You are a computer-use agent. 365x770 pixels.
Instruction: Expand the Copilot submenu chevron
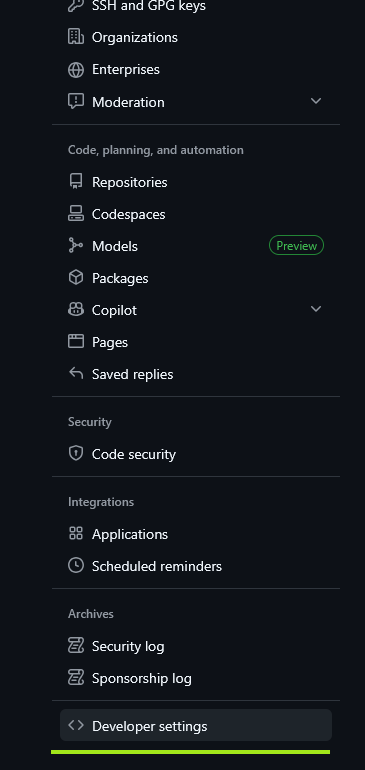(x=316, y=309)
